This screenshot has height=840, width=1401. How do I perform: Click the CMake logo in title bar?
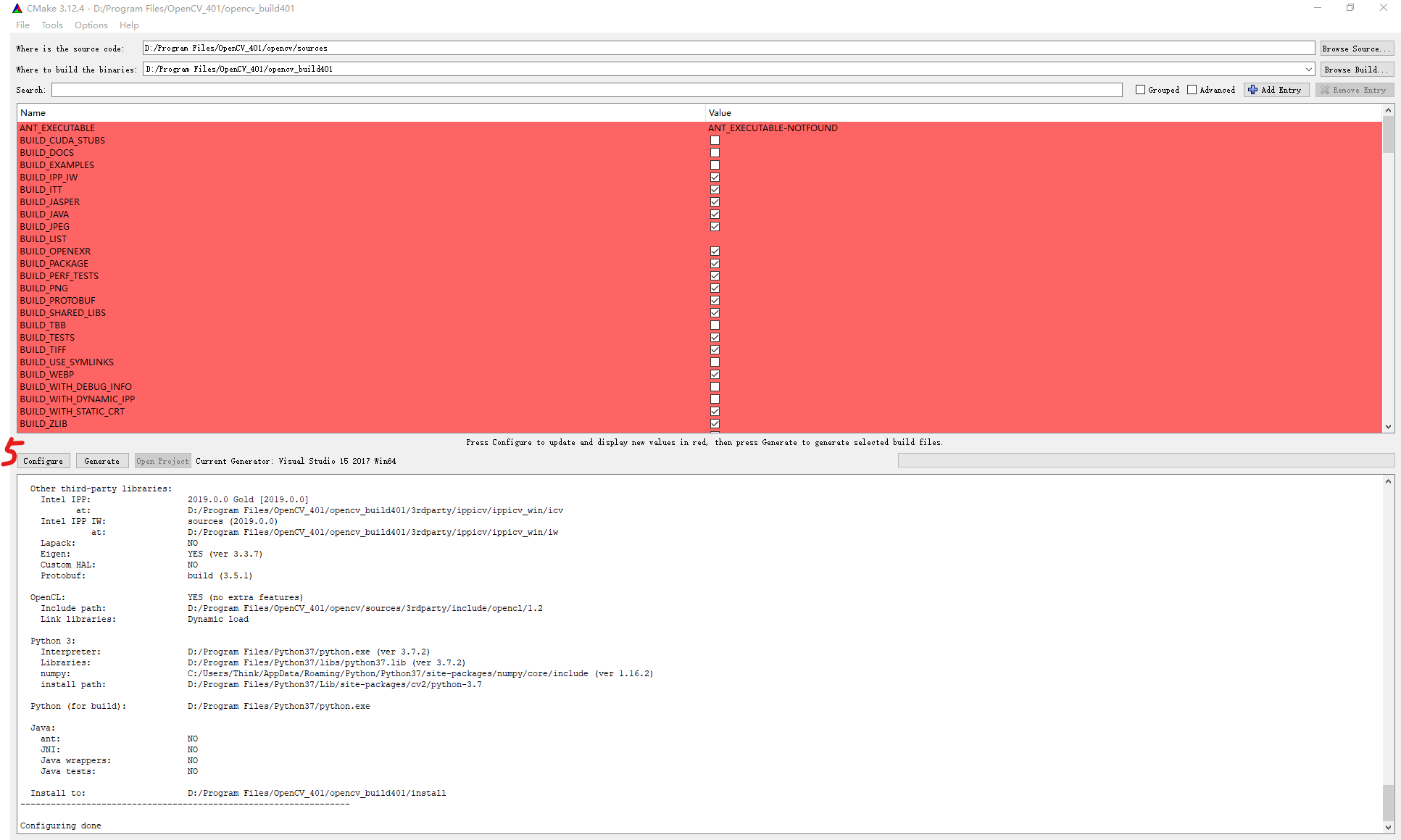(17, 9)
